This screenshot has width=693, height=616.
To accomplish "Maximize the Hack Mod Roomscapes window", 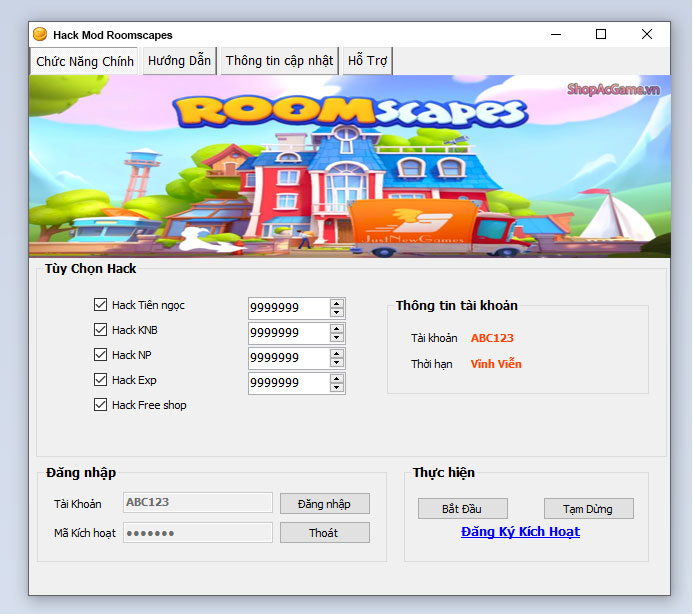I will coord(601,34).
